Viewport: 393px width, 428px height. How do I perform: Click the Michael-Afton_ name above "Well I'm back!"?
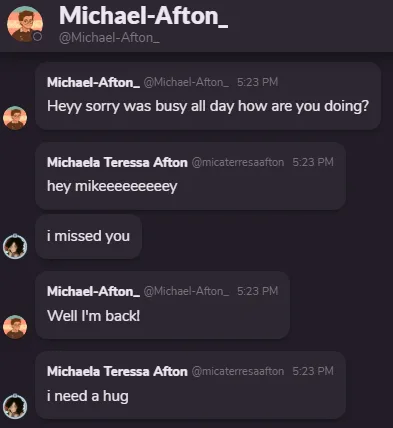point(93,291)
